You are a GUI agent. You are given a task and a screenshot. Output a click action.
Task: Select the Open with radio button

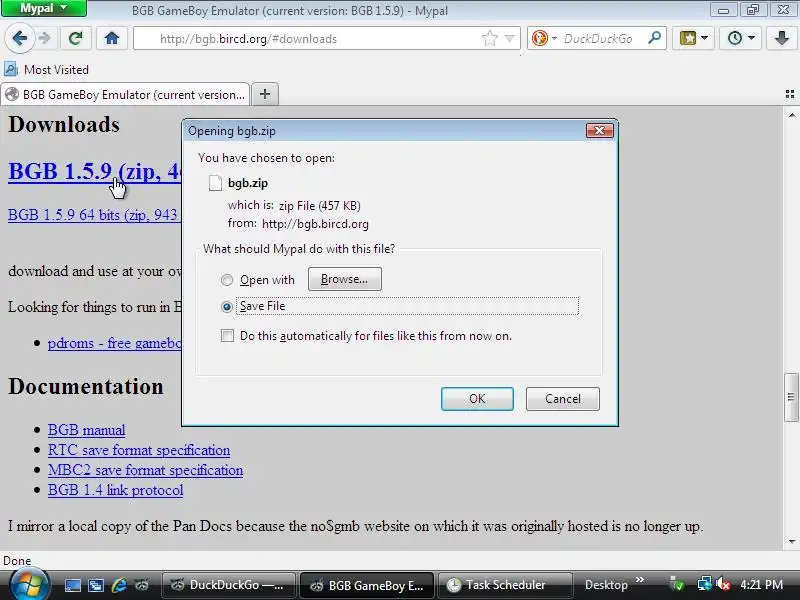[x=227, y=280]
